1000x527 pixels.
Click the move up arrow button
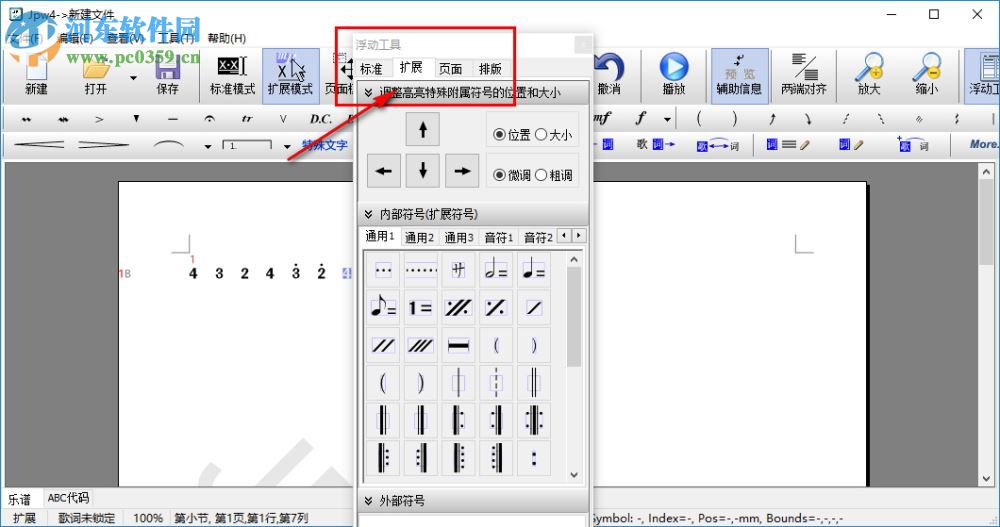click(422, 130)
